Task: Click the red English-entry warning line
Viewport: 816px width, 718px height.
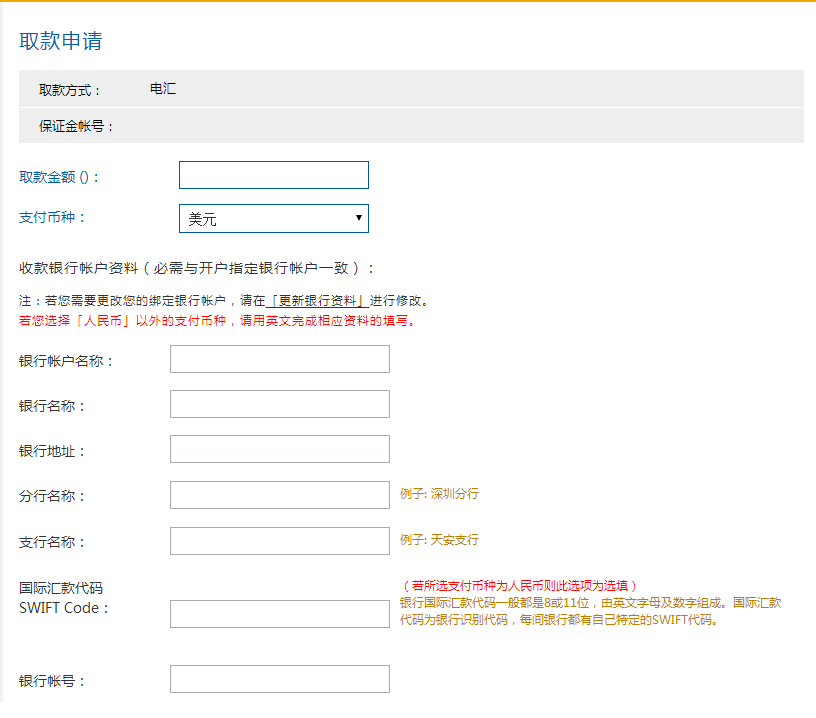Action: [x=216, y=321]
